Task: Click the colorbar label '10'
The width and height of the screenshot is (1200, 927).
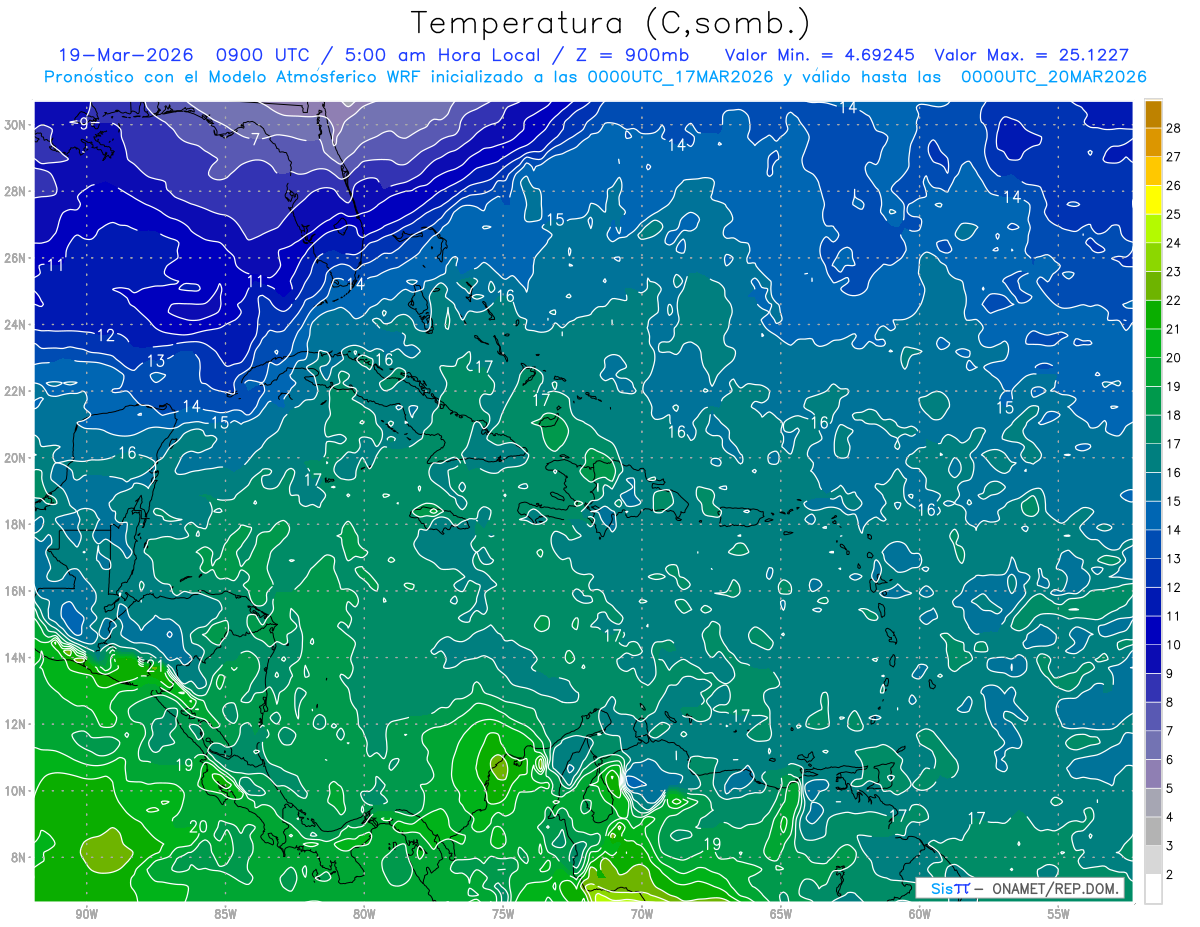Action: click(x=1174, y=645)
